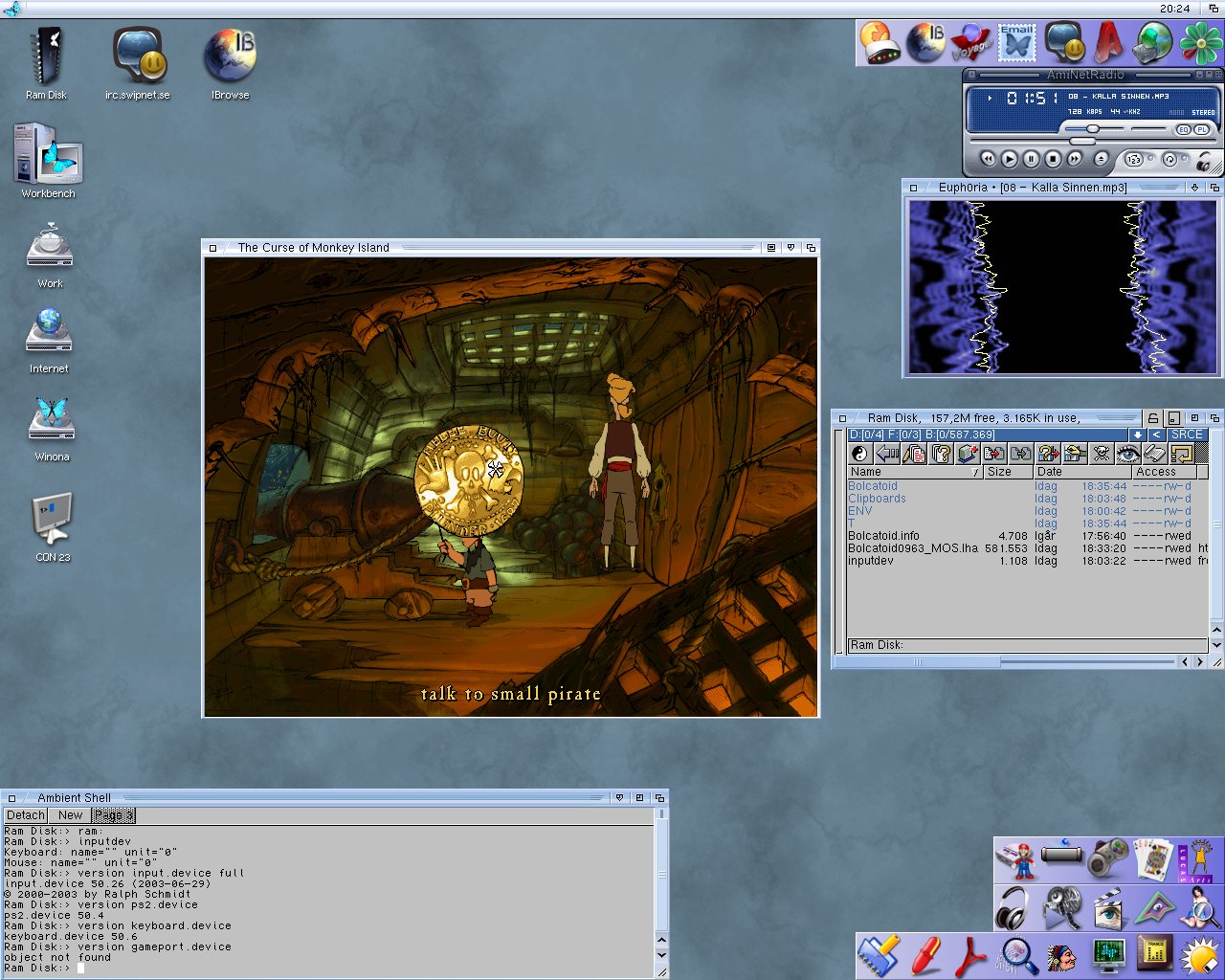
Task: Click the yin-yang icon in file manager toolbar
Action: tap(859, 454)
